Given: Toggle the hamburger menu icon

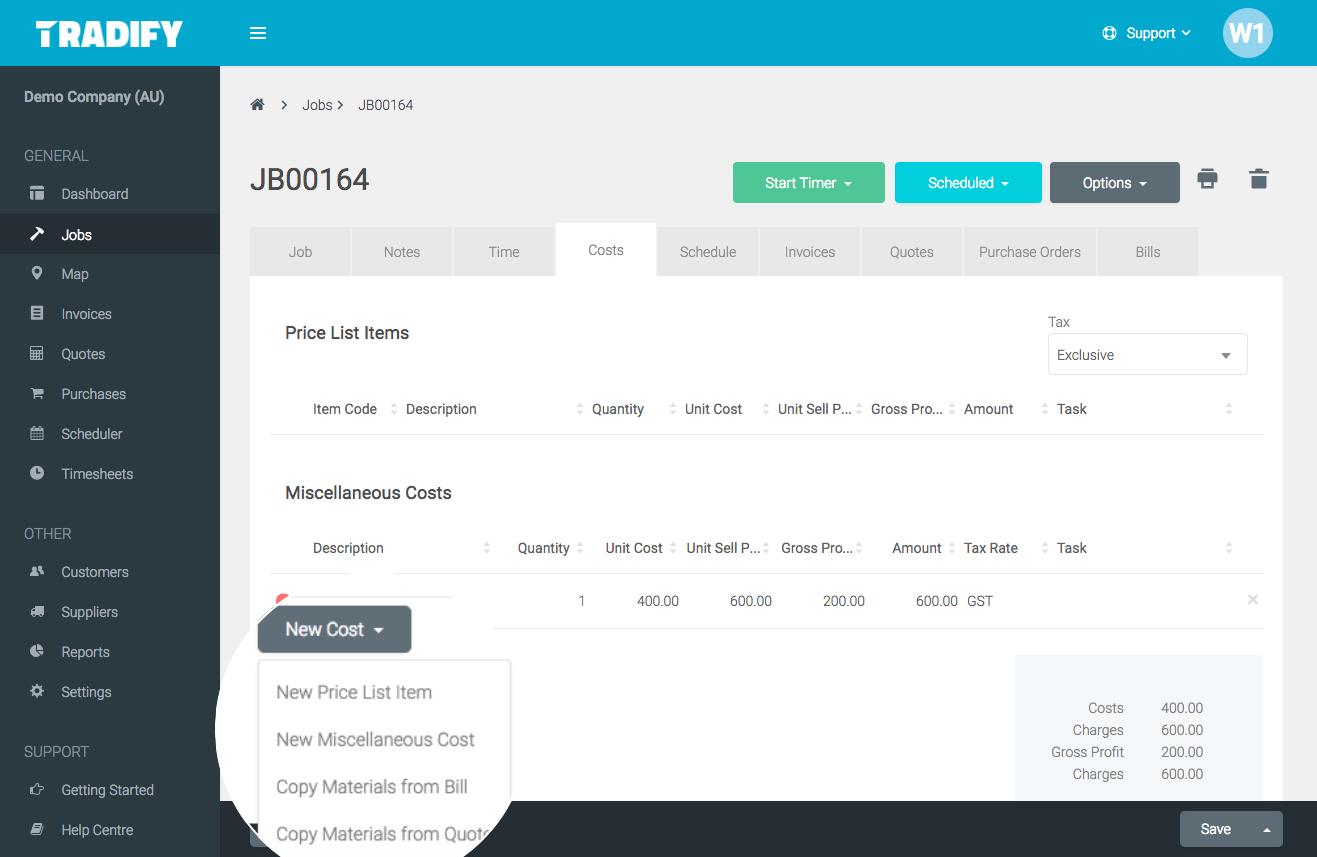Looking at the screenshot, I should pos(258,33).
